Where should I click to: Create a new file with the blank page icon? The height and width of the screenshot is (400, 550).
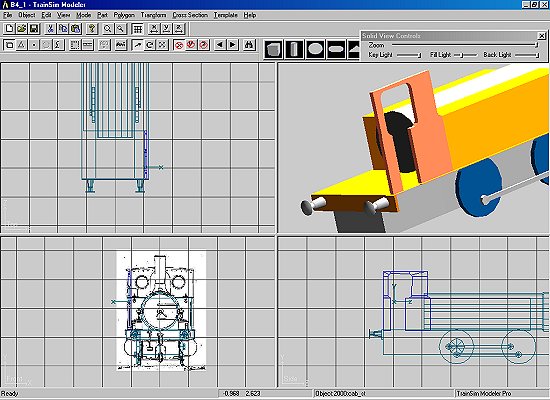pyautogui.click(x=9, y=28)
